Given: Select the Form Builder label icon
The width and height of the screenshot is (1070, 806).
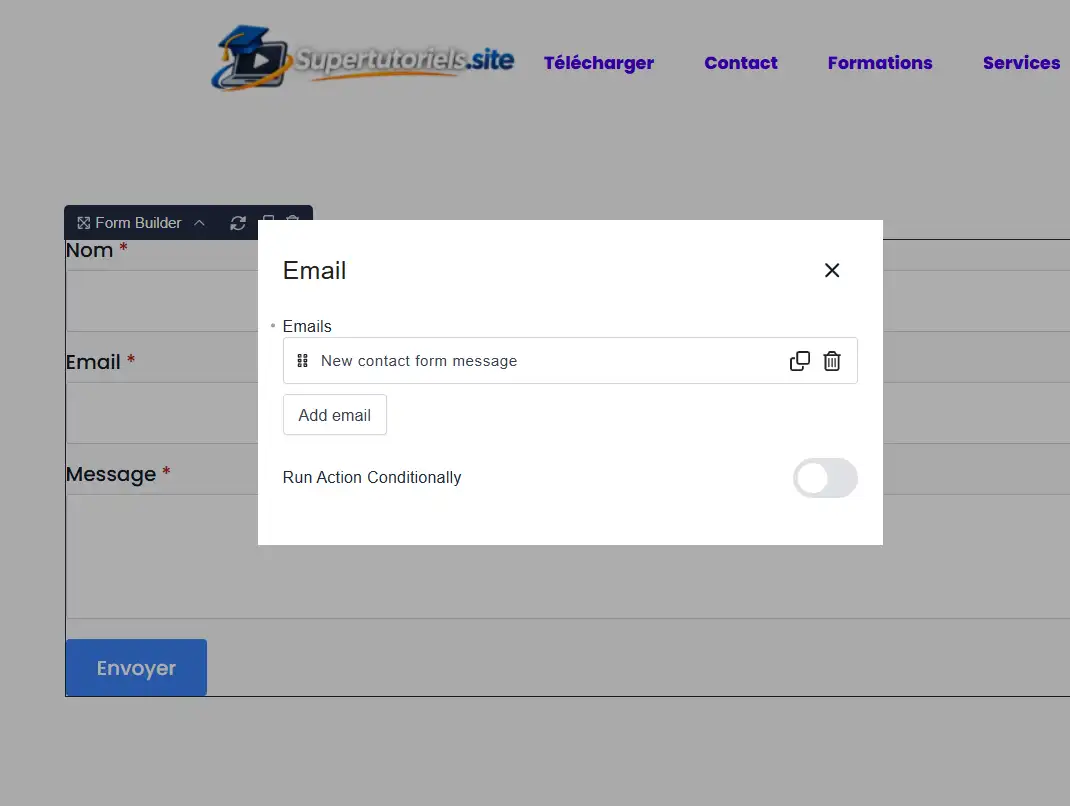Looking at the screenshot, I should pyautogui.click(x=83, y=223).
